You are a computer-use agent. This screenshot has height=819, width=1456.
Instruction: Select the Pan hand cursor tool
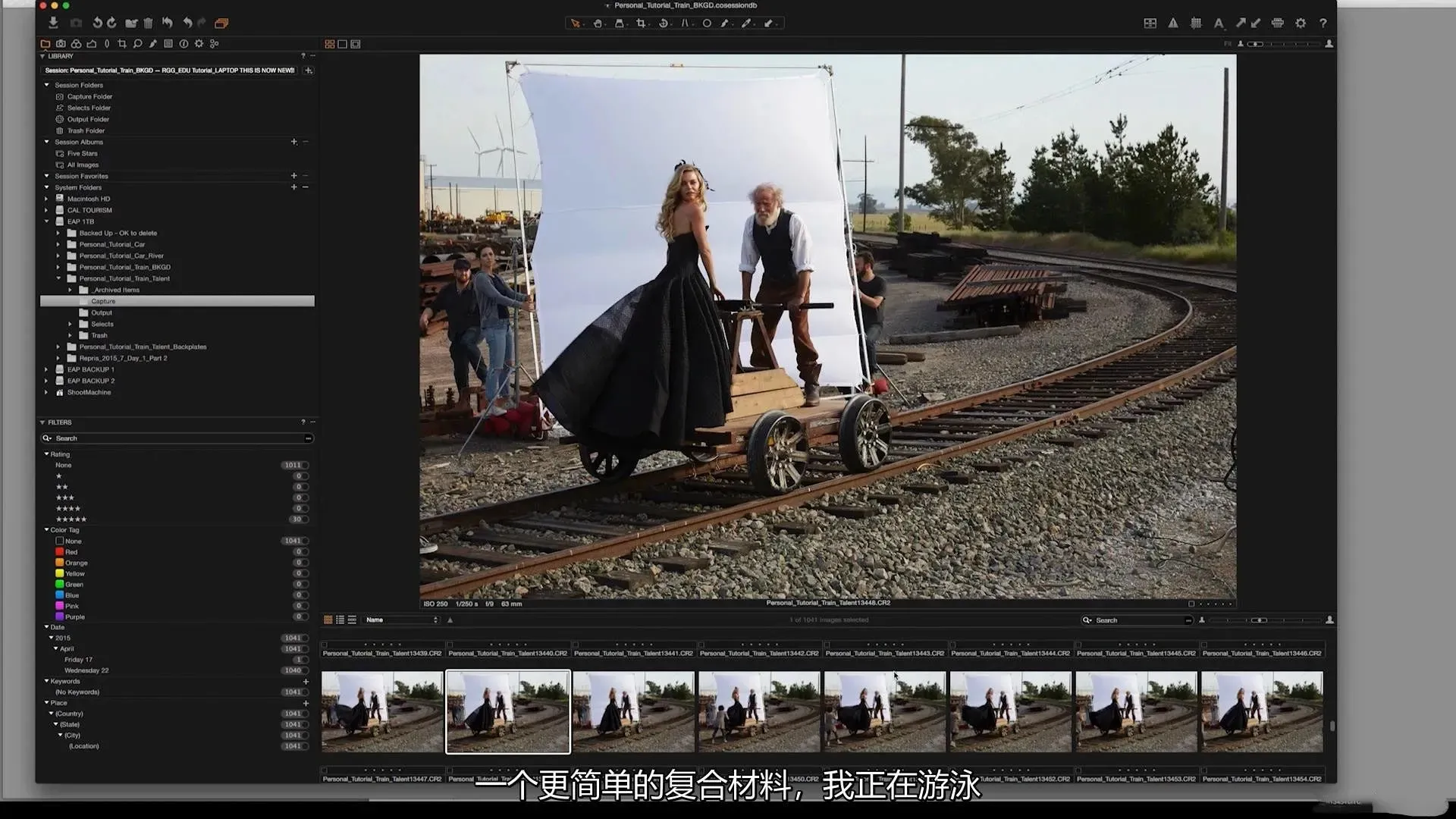click(598, 24)
